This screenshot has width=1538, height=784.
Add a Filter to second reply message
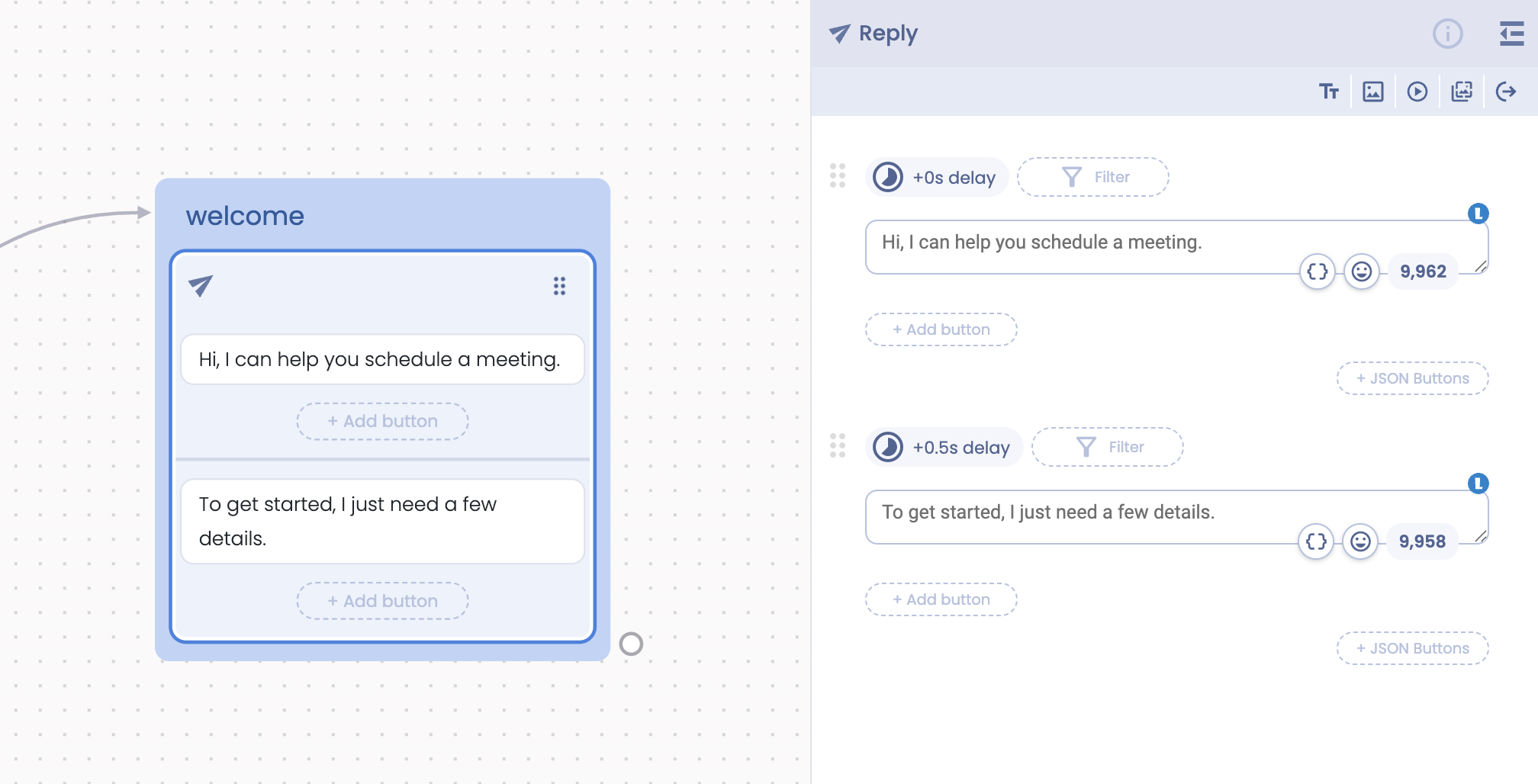1107,447
